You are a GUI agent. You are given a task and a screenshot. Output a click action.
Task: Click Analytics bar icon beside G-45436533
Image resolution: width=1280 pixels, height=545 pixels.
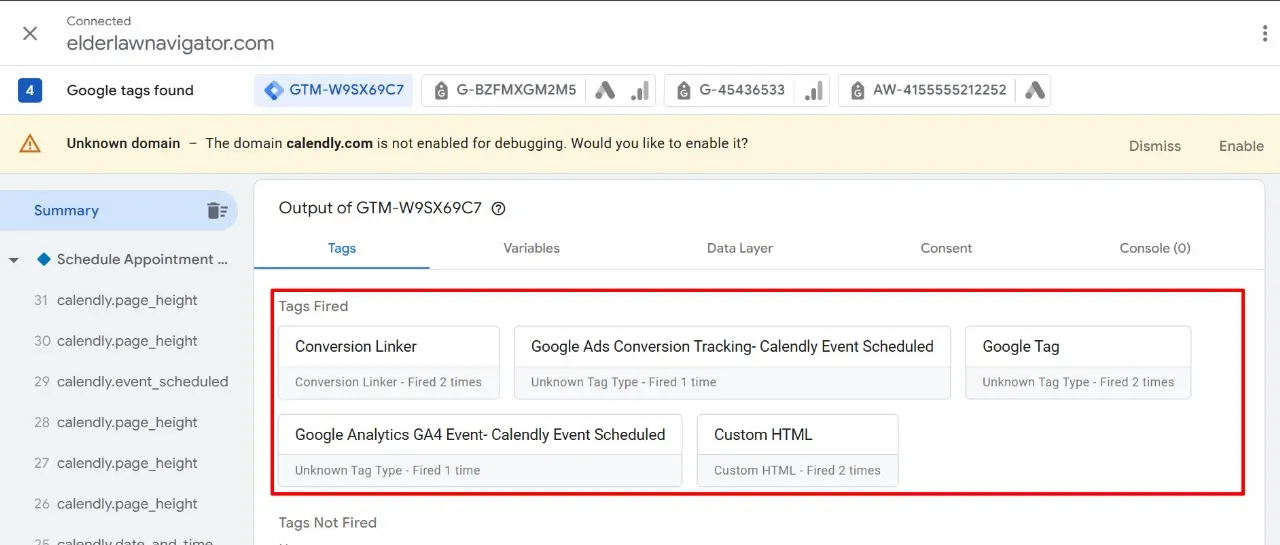813,90
